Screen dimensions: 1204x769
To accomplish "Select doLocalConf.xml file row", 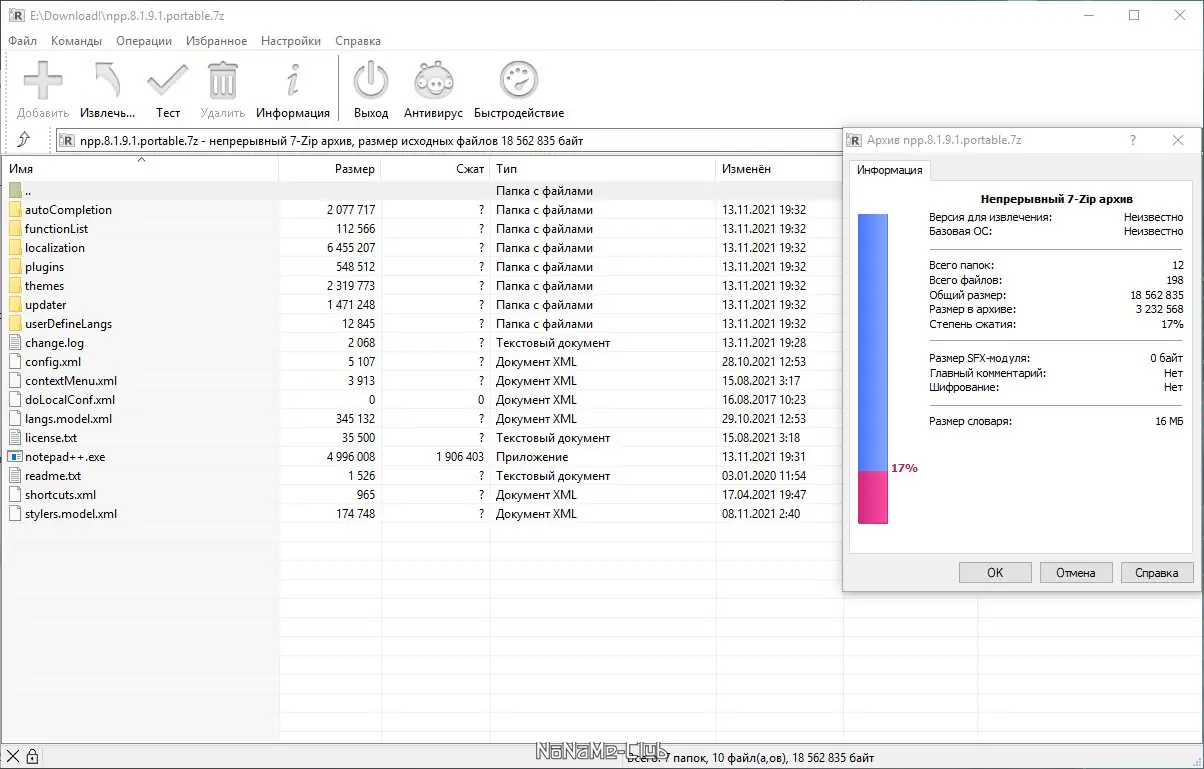I will coord(422,400).
